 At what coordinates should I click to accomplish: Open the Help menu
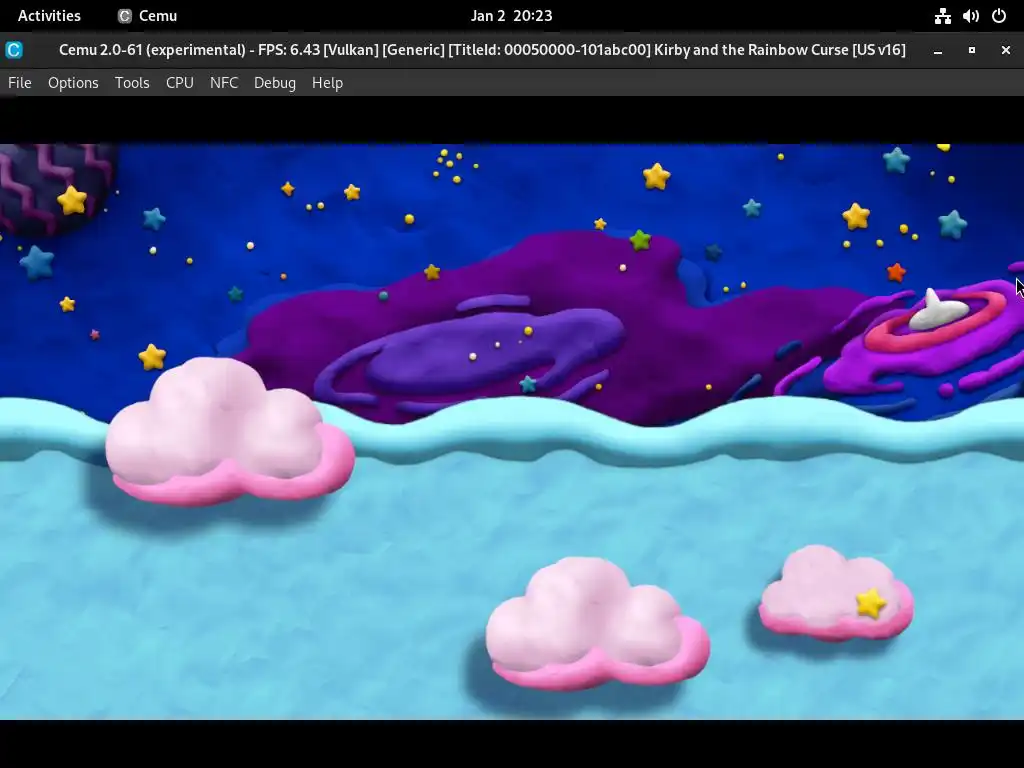tap(327, 83)
